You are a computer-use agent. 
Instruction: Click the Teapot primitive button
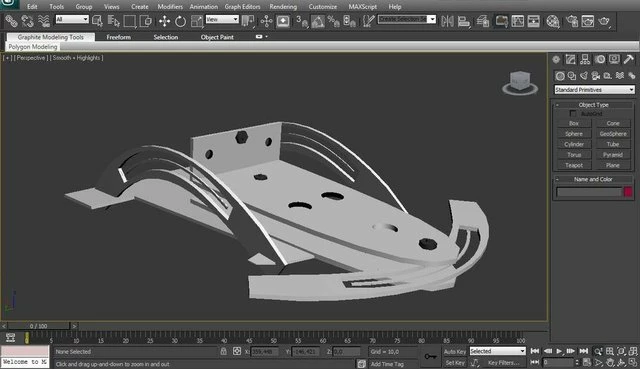coord(574,165)
